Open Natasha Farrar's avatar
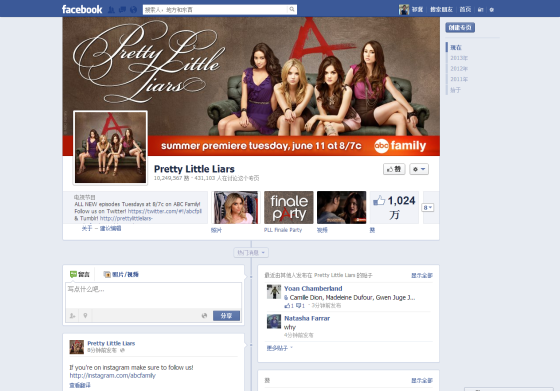Screen dimensions: 560x391 (x=274, y=321)
